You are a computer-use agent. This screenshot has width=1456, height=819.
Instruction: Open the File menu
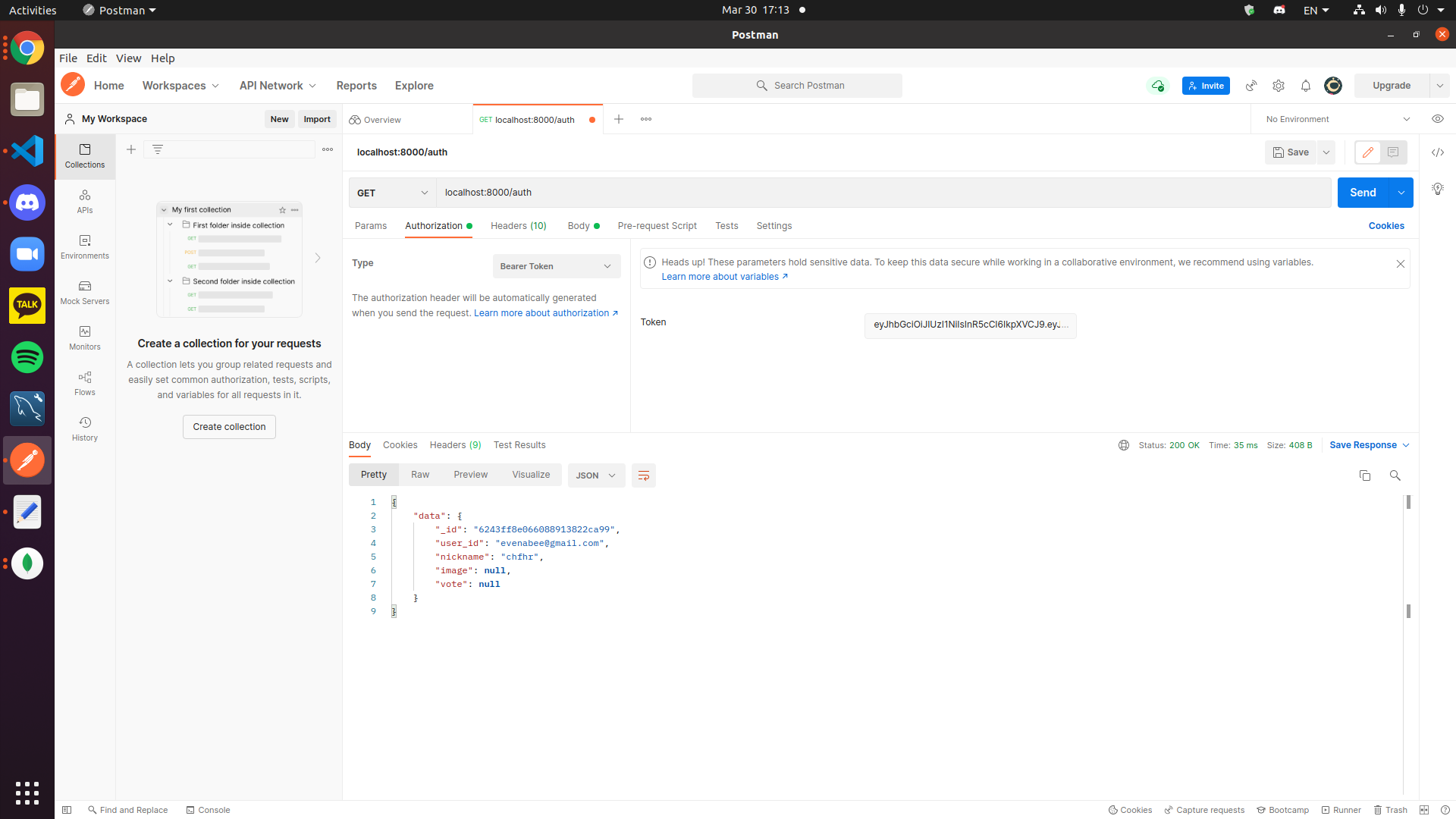68,58
